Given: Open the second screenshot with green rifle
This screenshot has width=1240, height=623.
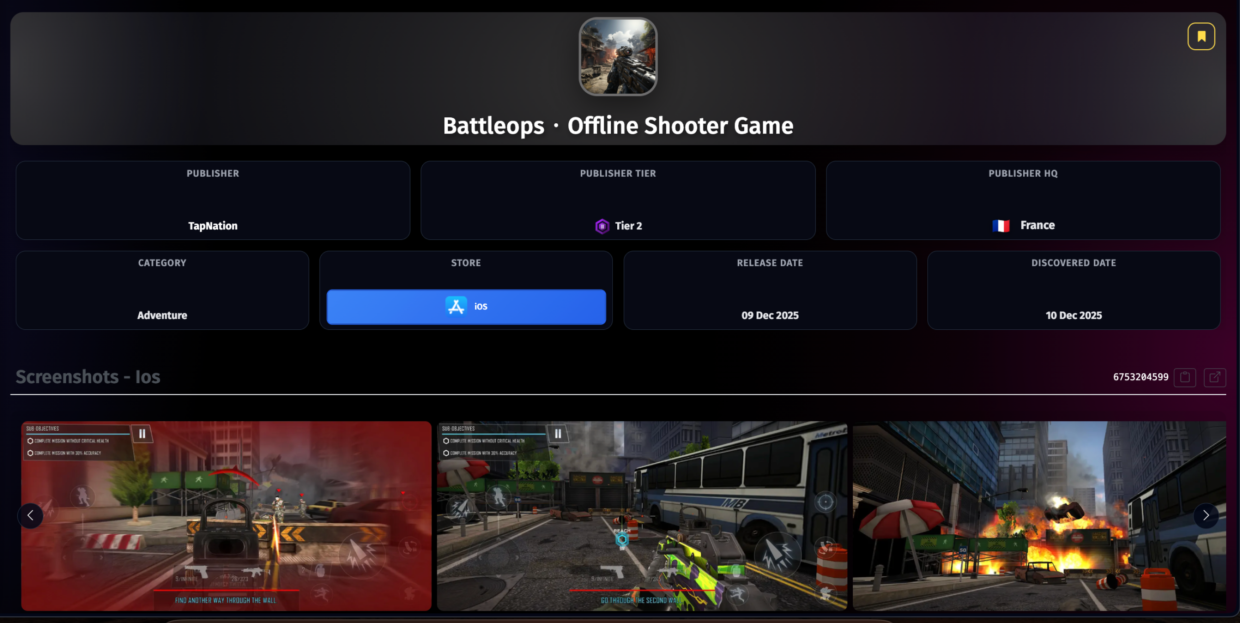Looking at the screenshot, I should [x=642, y=516].
